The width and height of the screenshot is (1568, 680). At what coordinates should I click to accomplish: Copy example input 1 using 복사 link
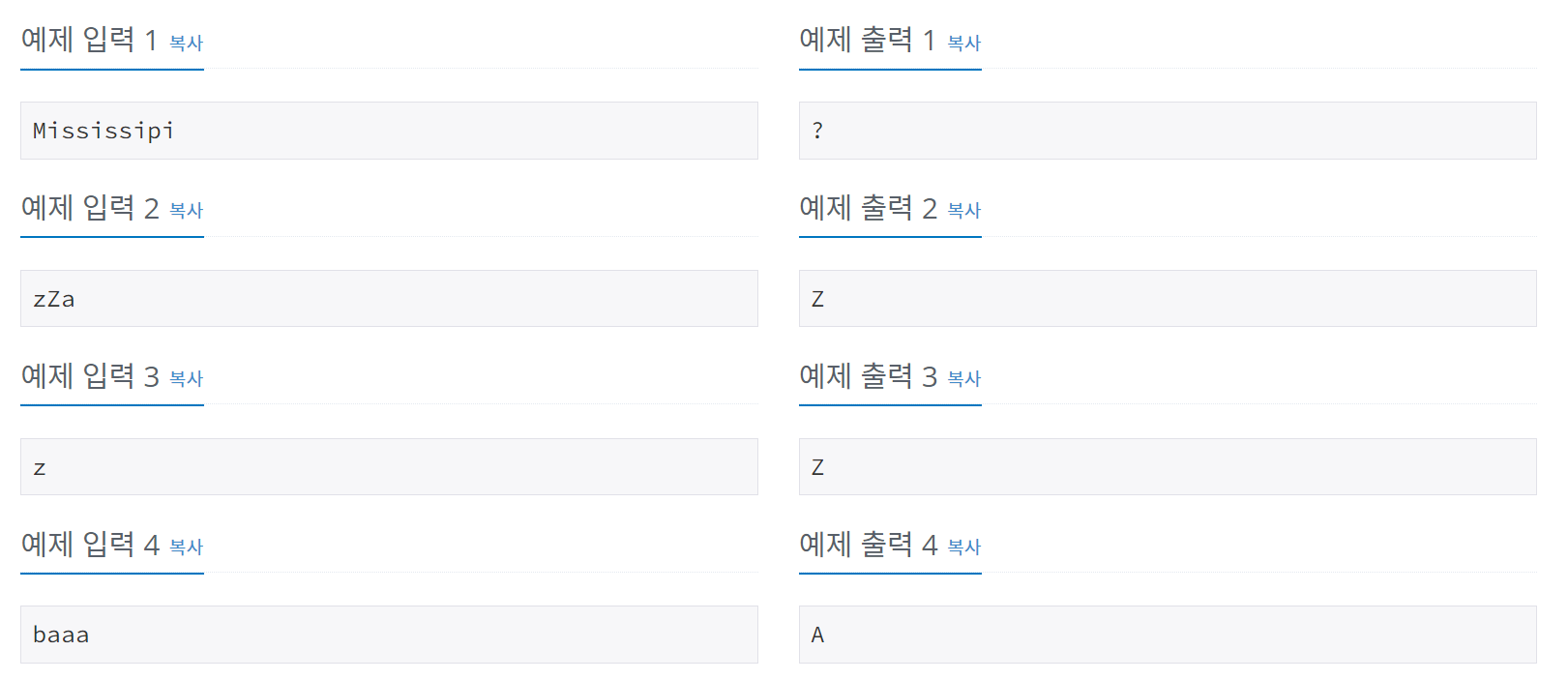(187, 43)
